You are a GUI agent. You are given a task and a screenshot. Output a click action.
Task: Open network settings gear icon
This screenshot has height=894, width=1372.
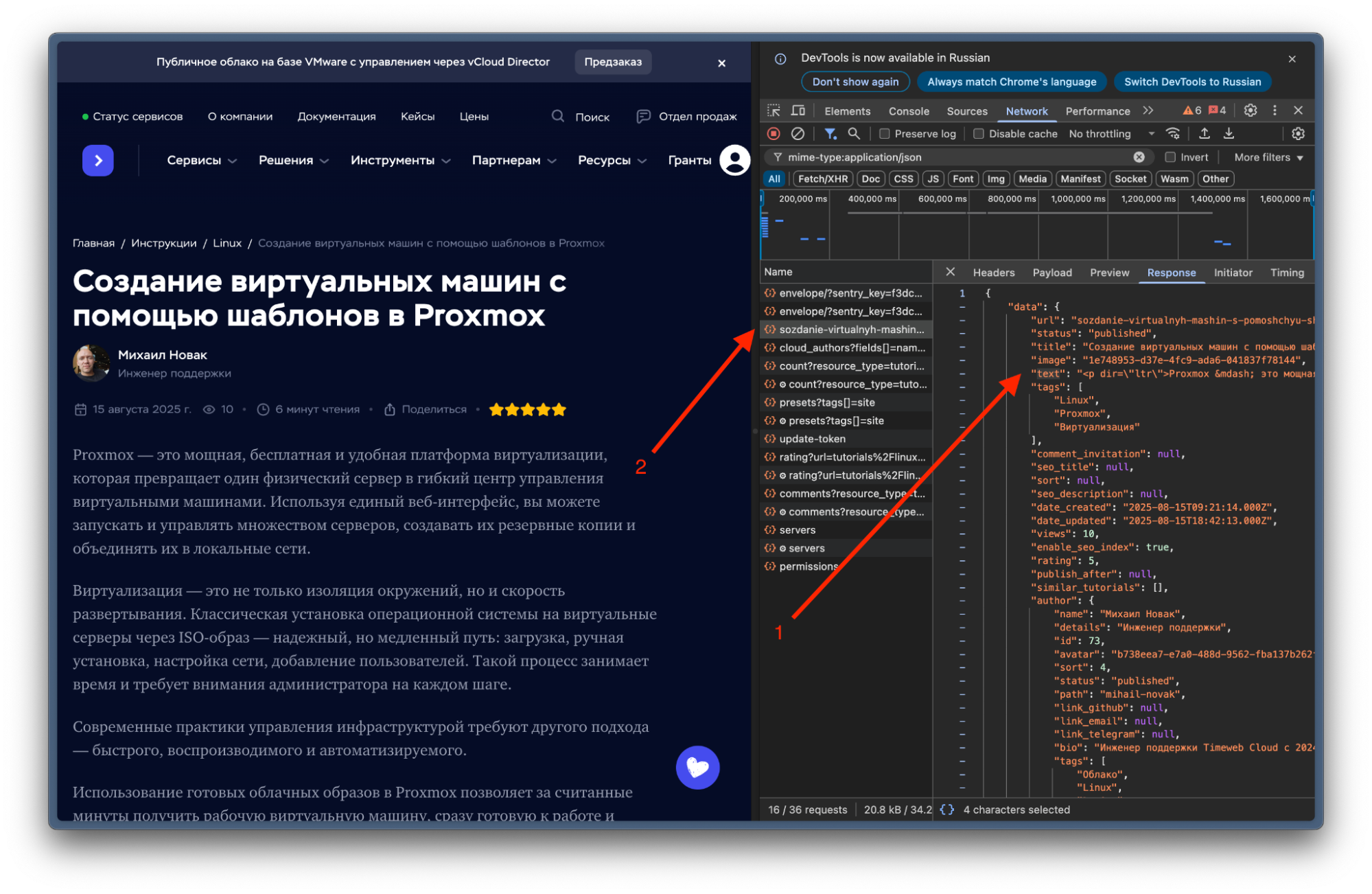[x=1298, y=134]
